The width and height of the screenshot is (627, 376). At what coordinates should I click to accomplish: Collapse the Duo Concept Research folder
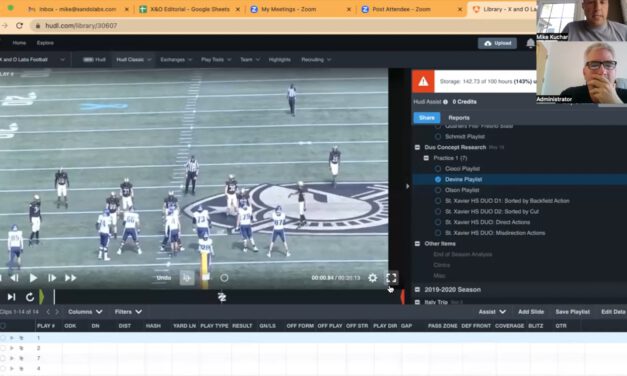pyautogui.click(x=417, y=147)
